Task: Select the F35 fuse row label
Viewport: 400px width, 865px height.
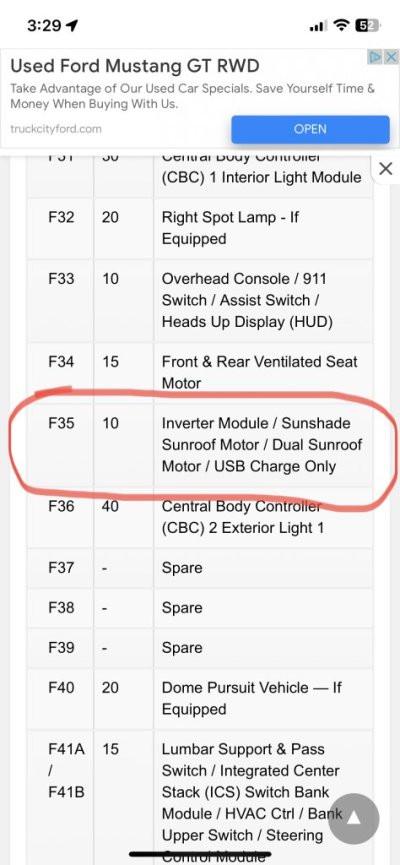Action: pos(61,423)
